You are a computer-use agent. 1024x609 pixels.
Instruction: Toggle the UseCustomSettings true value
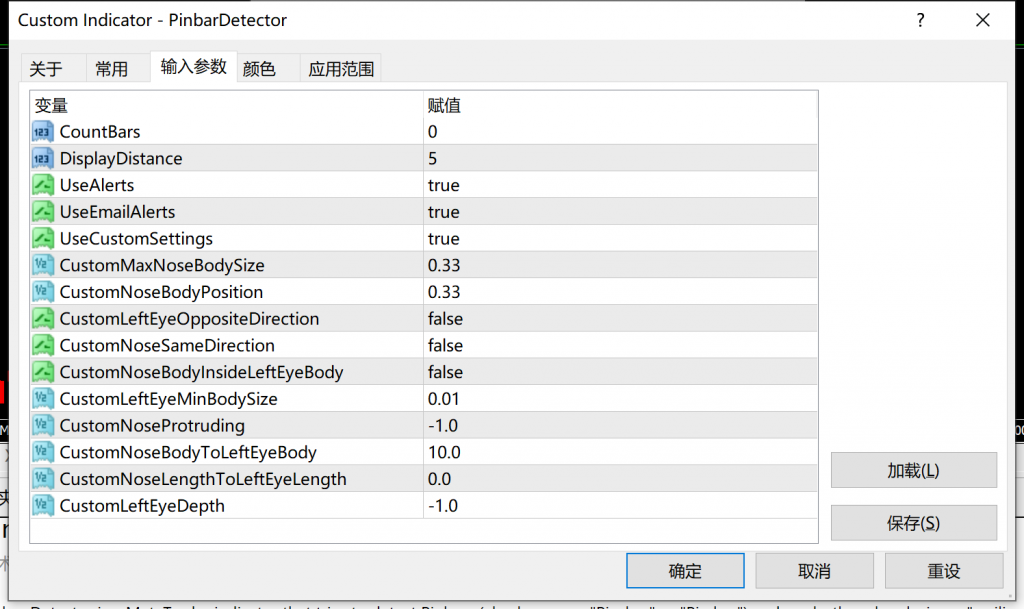pos(443,239)
